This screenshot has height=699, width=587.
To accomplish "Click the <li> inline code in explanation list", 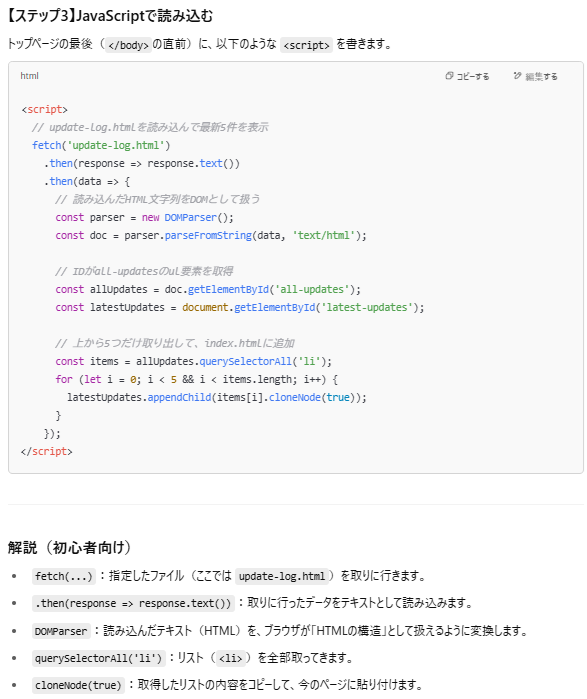I will point(230,658).
